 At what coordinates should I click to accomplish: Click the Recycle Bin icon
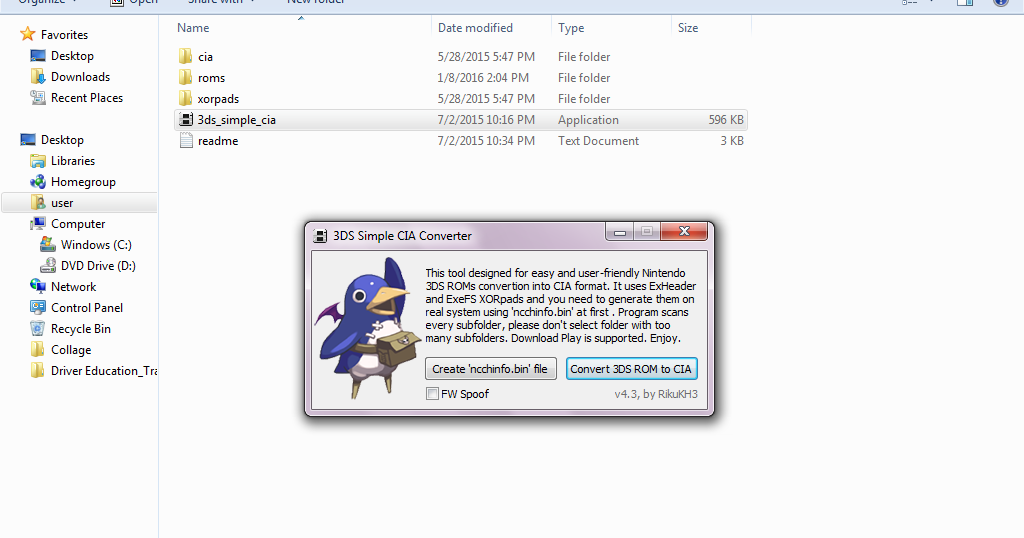[38, 328]
